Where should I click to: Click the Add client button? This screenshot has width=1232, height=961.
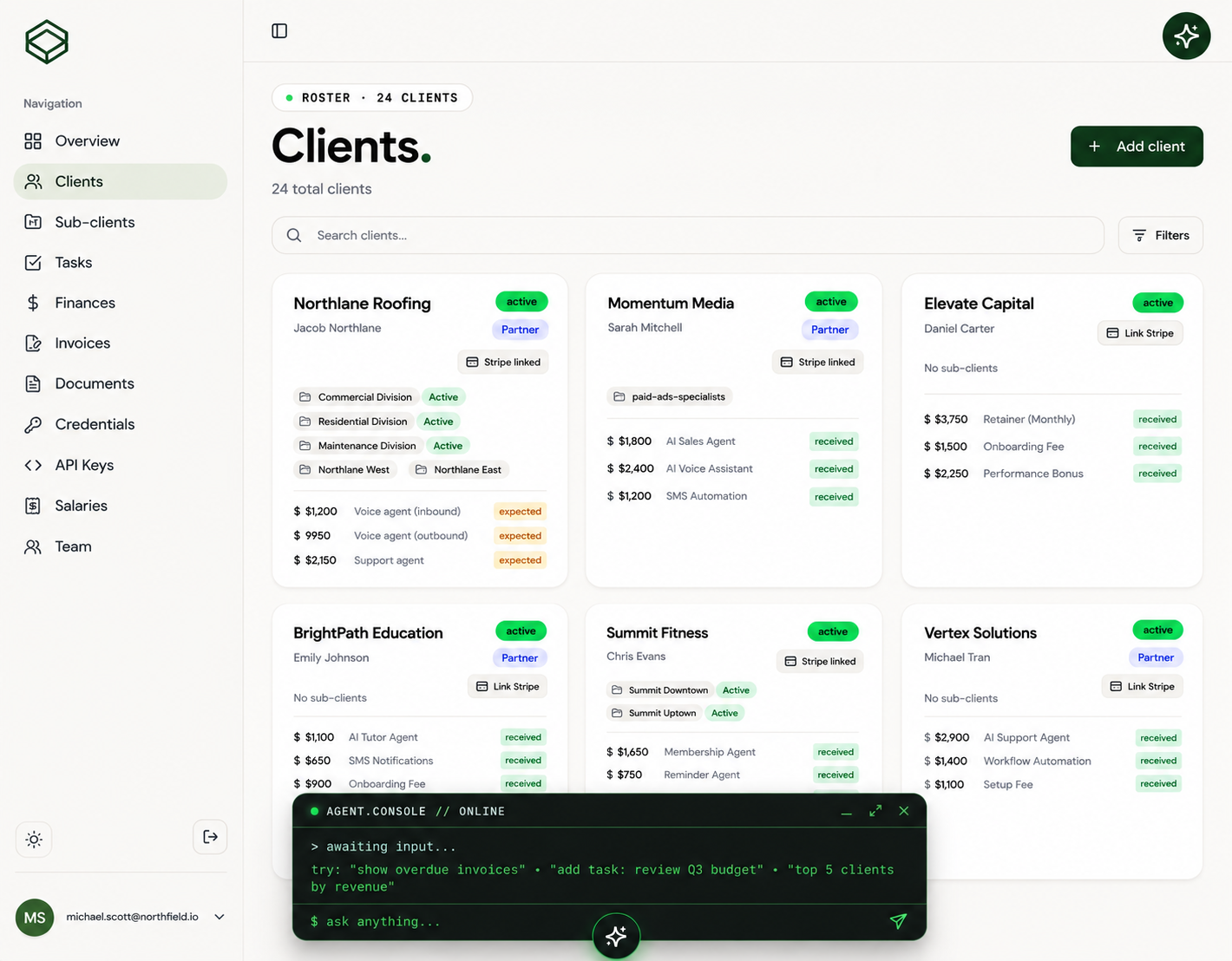pyautogui.click(x=1137, y=147)
